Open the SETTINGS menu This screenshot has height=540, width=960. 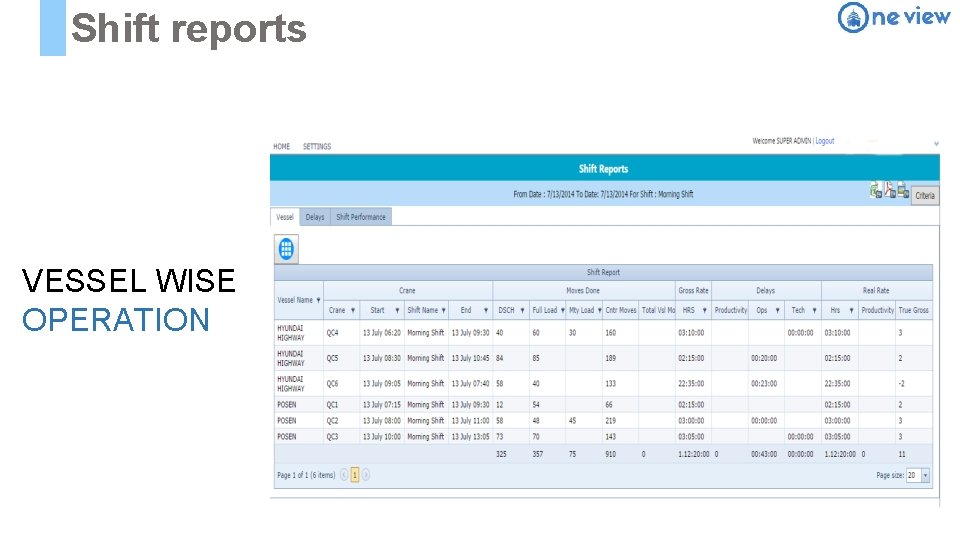317,146
